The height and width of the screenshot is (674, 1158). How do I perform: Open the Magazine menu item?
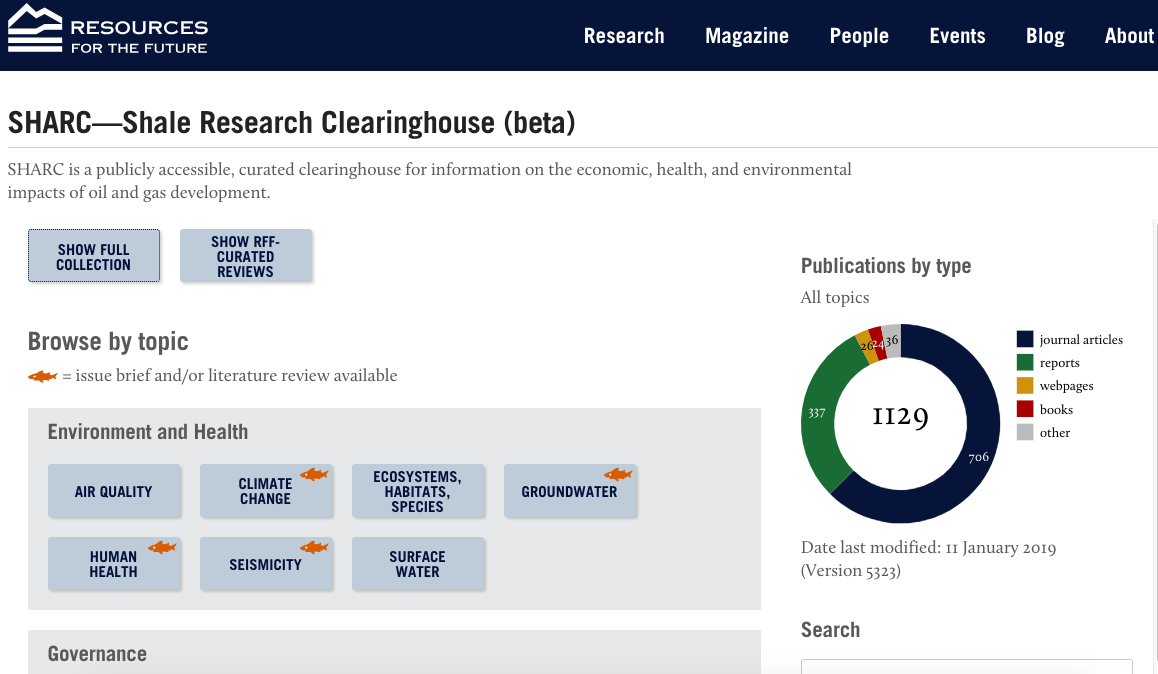point(747,36)
